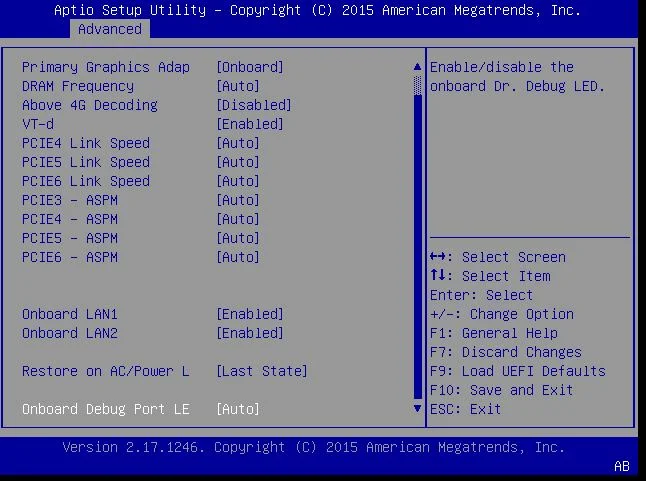Click the left-right arrows Select Screen icon
646x481 pixels.
[438, 257]
